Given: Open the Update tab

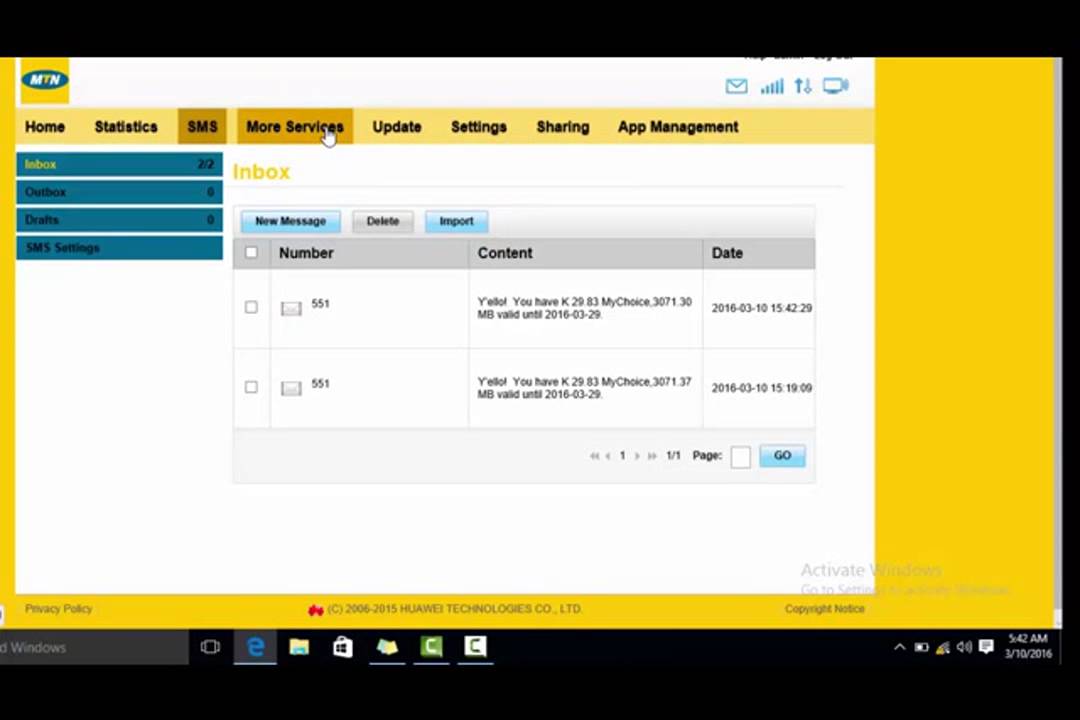Looking at the screenshot, I should coord(397,127).
